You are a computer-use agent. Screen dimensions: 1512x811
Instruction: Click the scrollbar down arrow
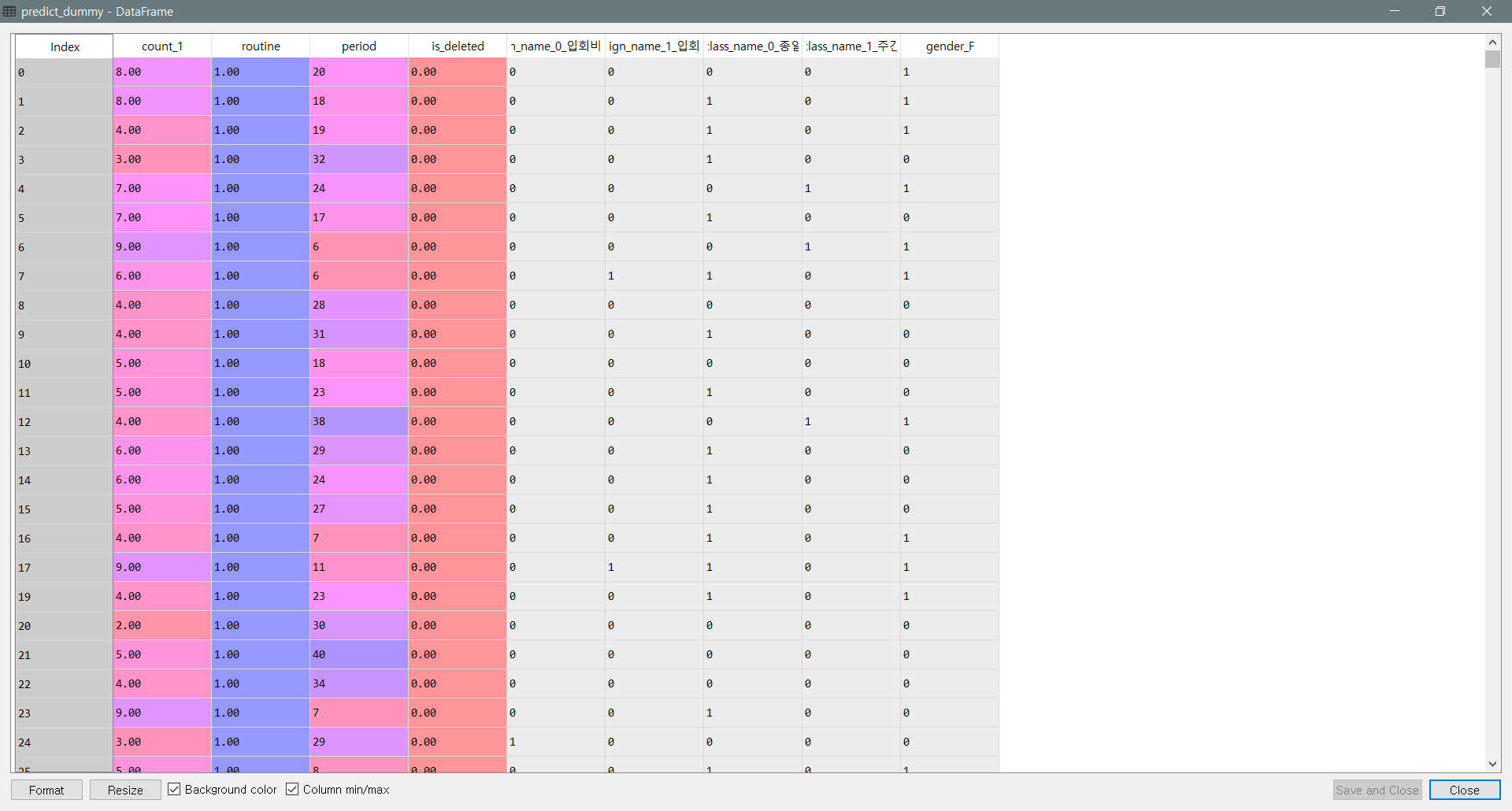point(1492,764)
